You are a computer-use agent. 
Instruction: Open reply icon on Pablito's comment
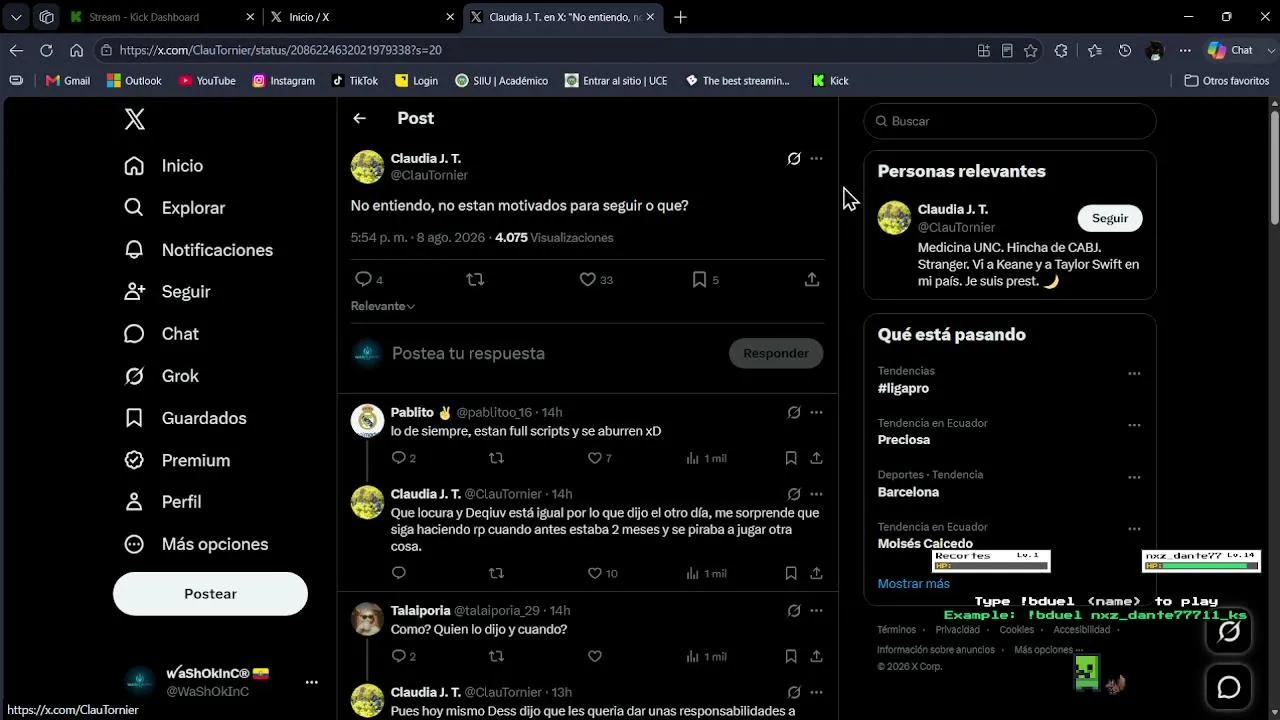coord(398,458)
